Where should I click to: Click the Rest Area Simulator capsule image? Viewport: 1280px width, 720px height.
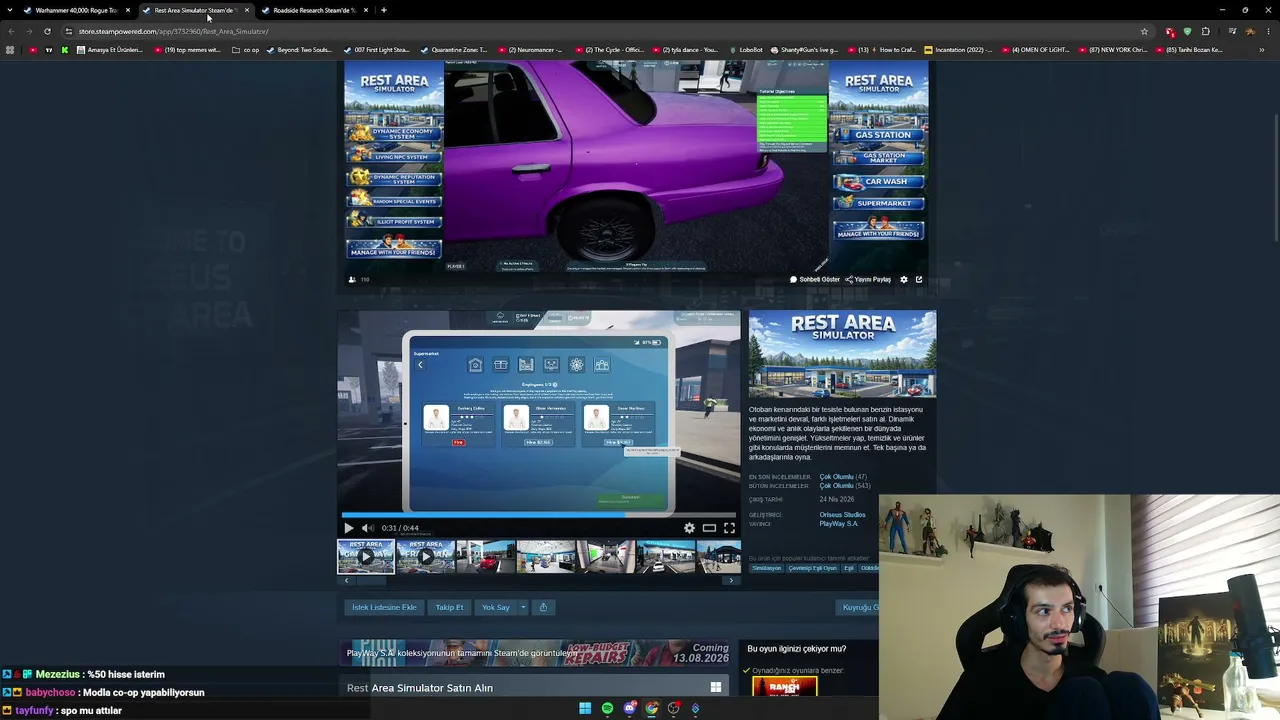click(842, 354)
